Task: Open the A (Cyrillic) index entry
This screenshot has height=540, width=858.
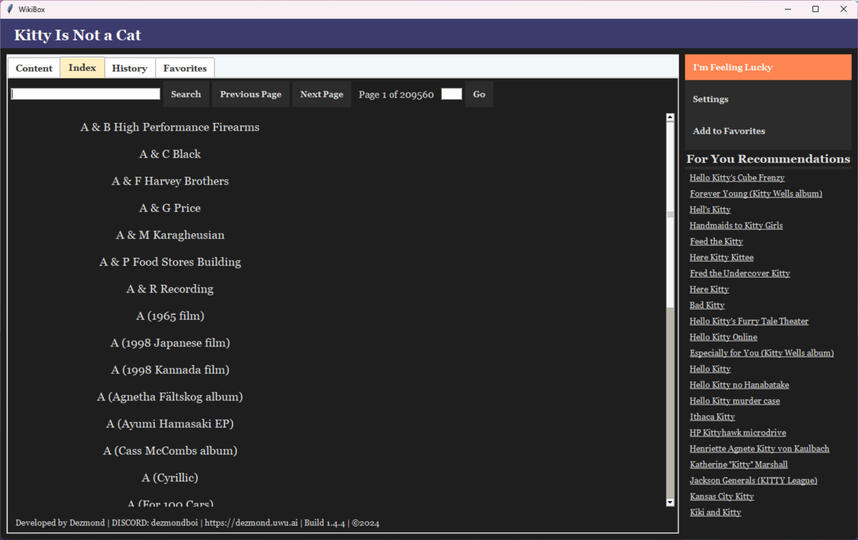Action: click(x=170, y=478)
